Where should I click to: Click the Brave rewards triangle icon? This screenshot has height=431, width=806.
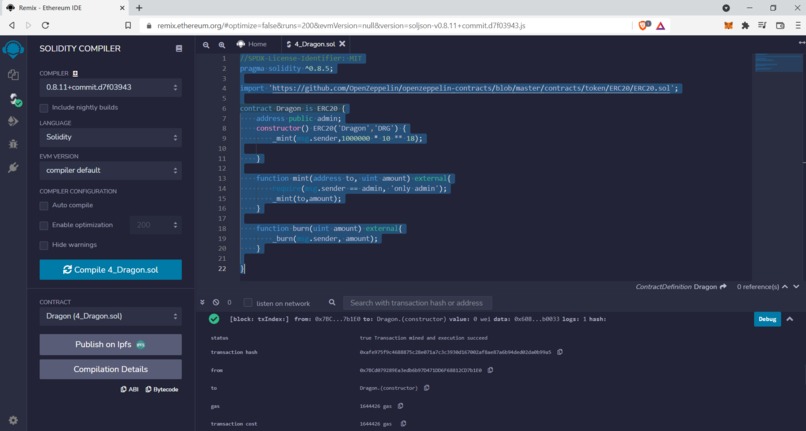661,25
